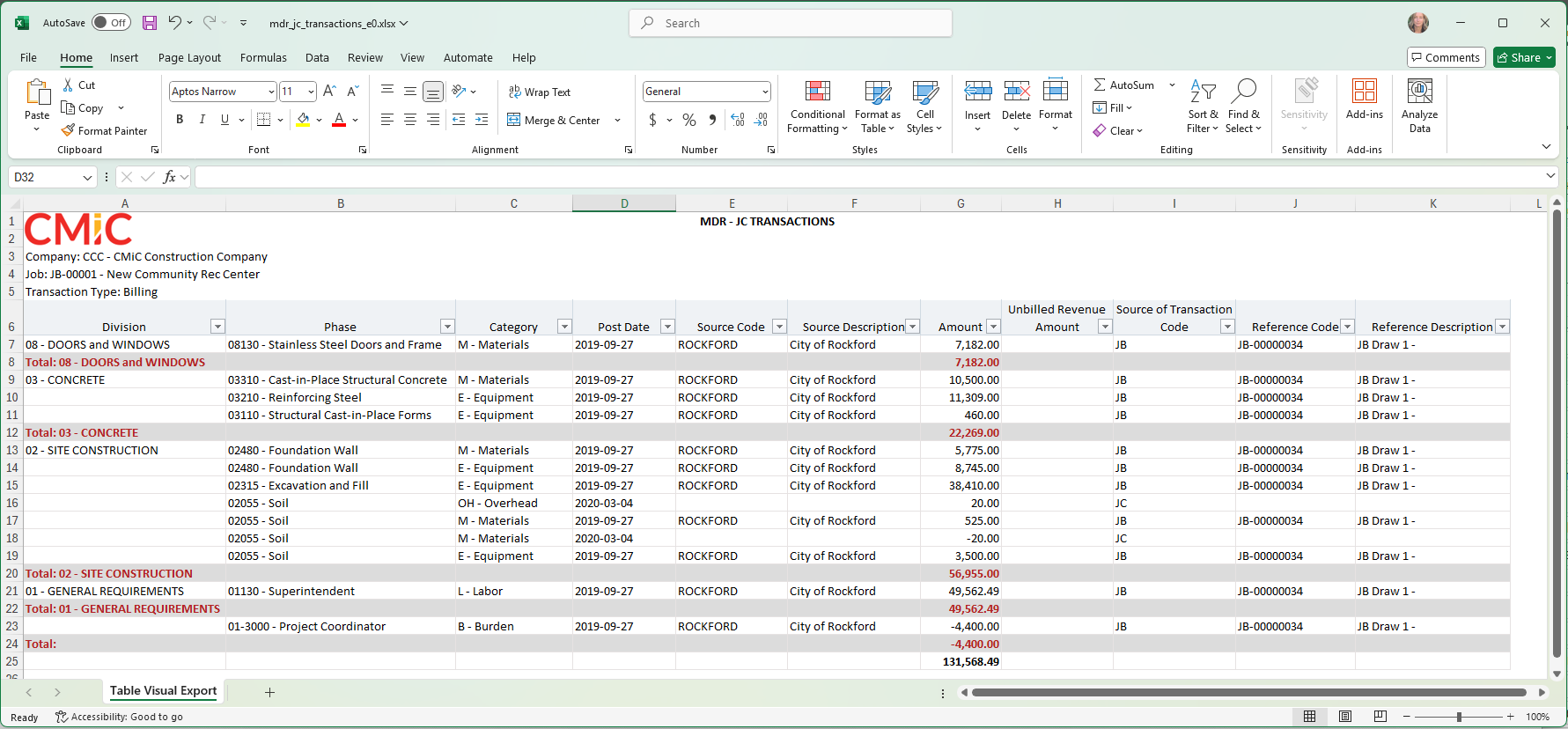Image resolution: width=1568 pixels, height=729 pixels.
Task: Open Find & Select magnifier icon
Action: [x=1244, y=91]
